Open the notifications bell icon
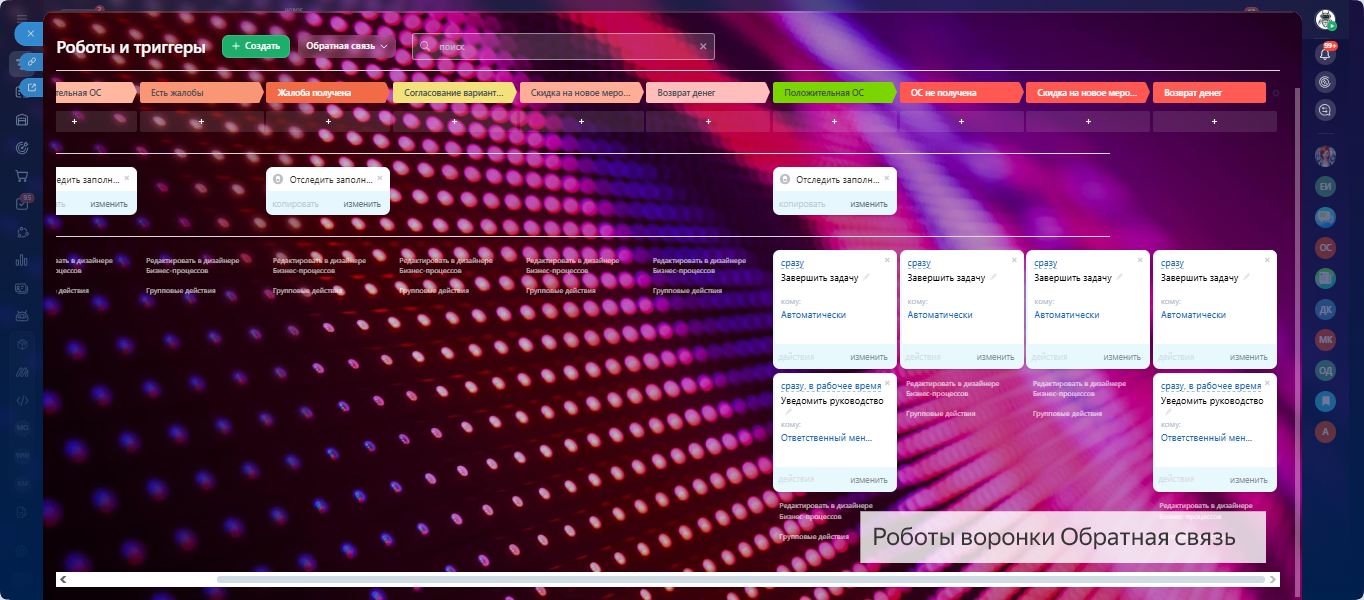 point(1326,54)
